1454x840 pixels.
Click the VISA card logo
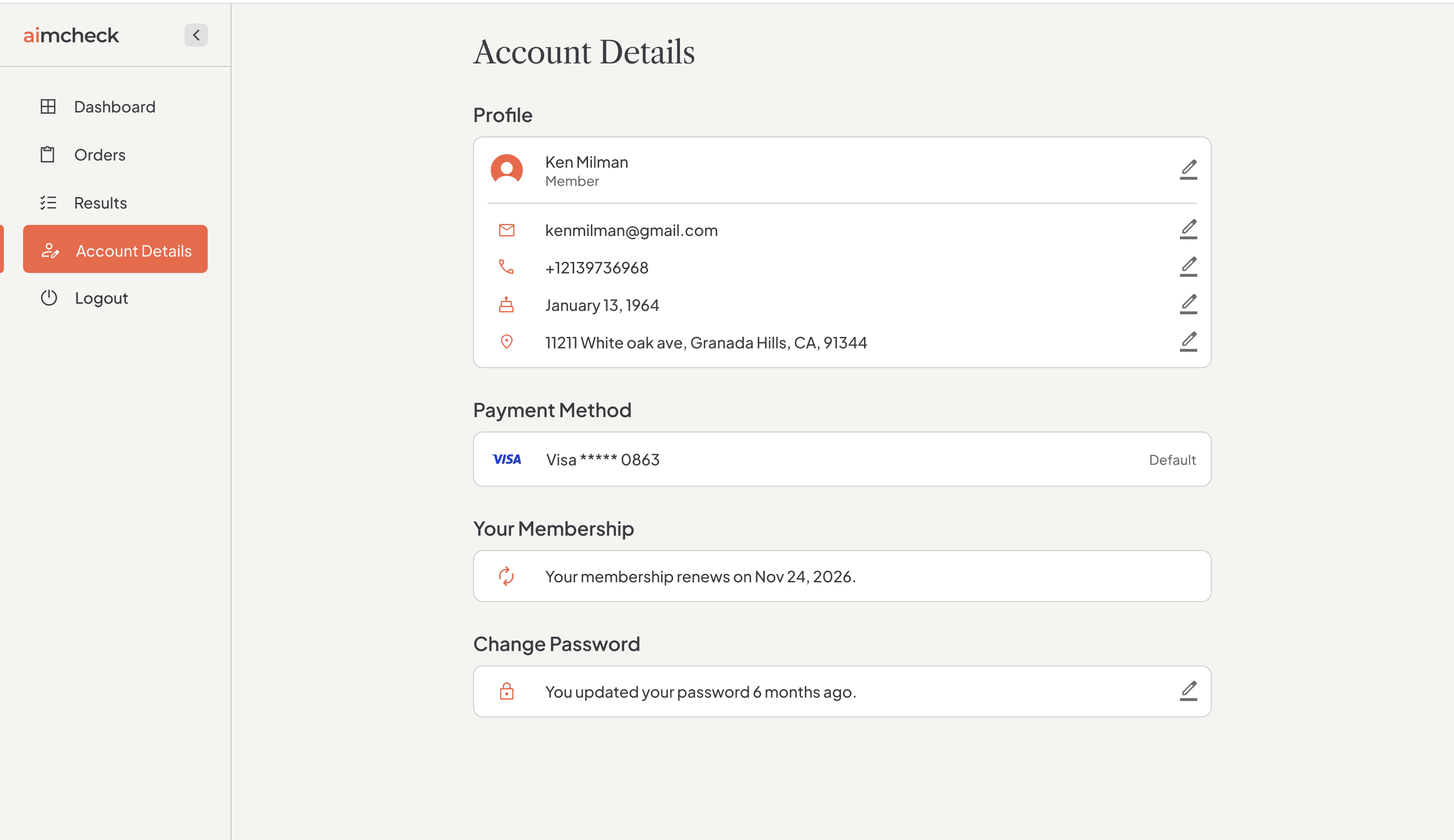[507, 459]
